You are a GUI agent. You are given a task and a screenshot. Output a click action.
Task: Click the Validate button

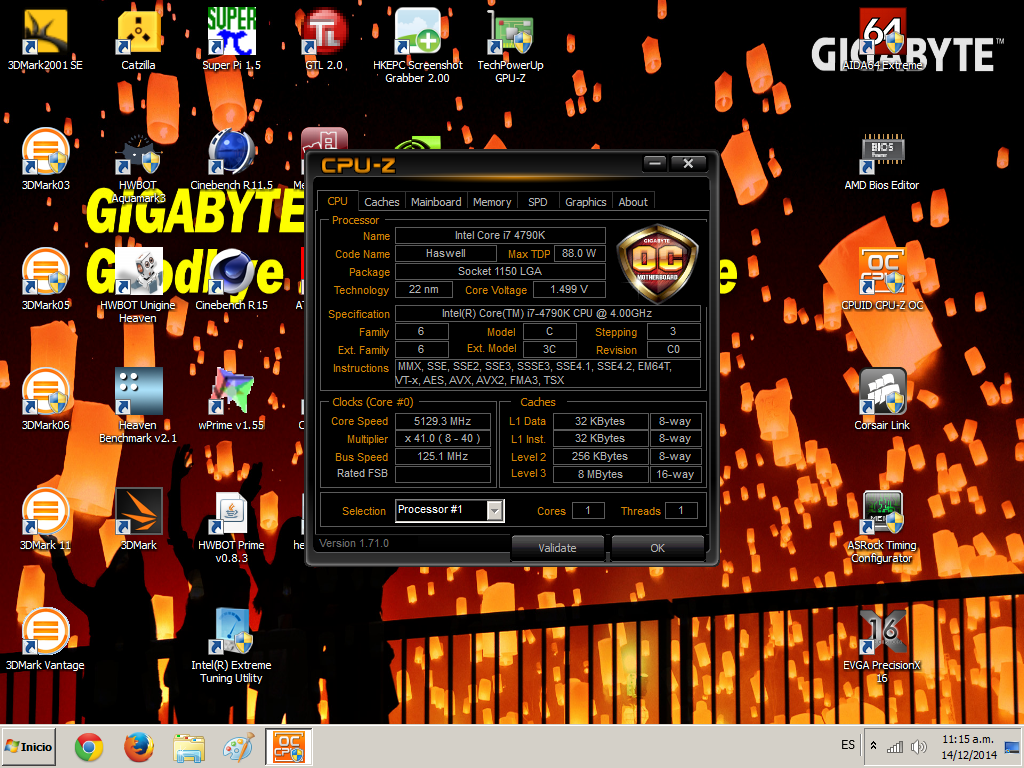[x=557, y=548]
